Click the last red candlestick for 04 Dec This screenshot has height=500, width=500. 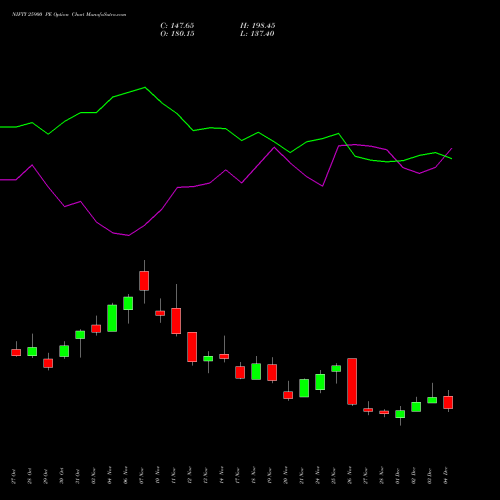coord(448,402)
